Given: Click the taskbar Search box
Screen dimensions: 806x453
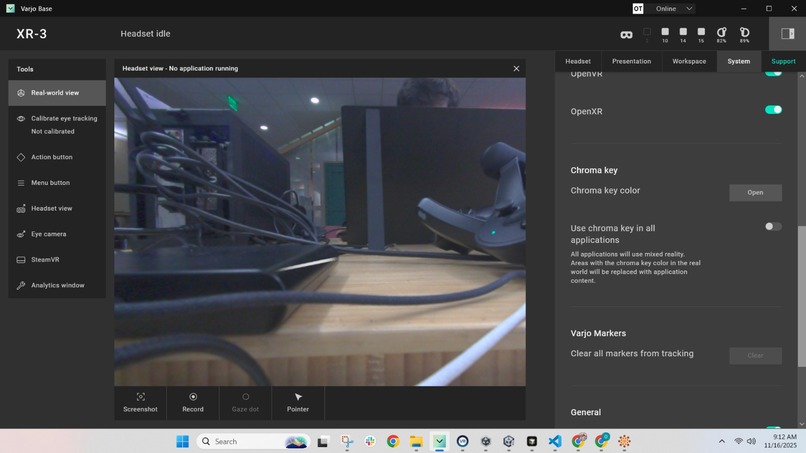Looking at the screenshot, I should pyautogui.click(x=253, y=441).
